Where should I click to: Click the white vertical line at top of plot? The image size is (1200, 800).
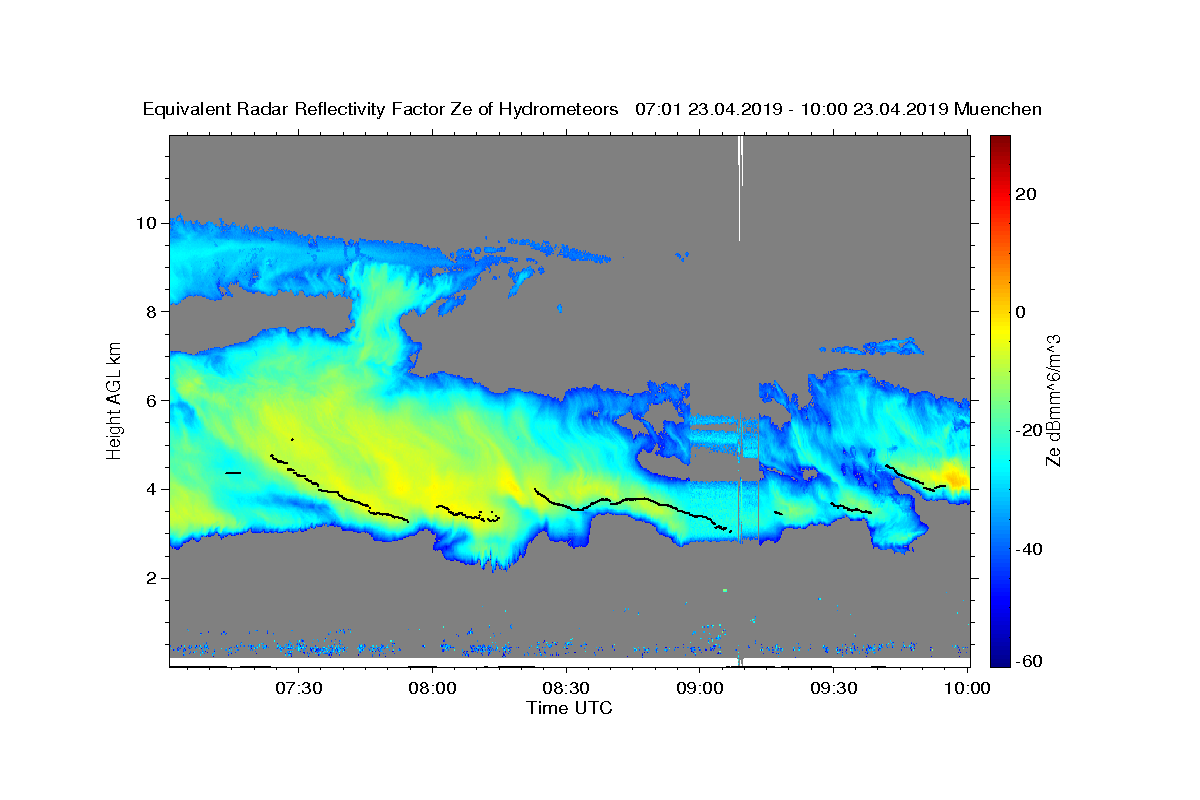coord(740,188)
